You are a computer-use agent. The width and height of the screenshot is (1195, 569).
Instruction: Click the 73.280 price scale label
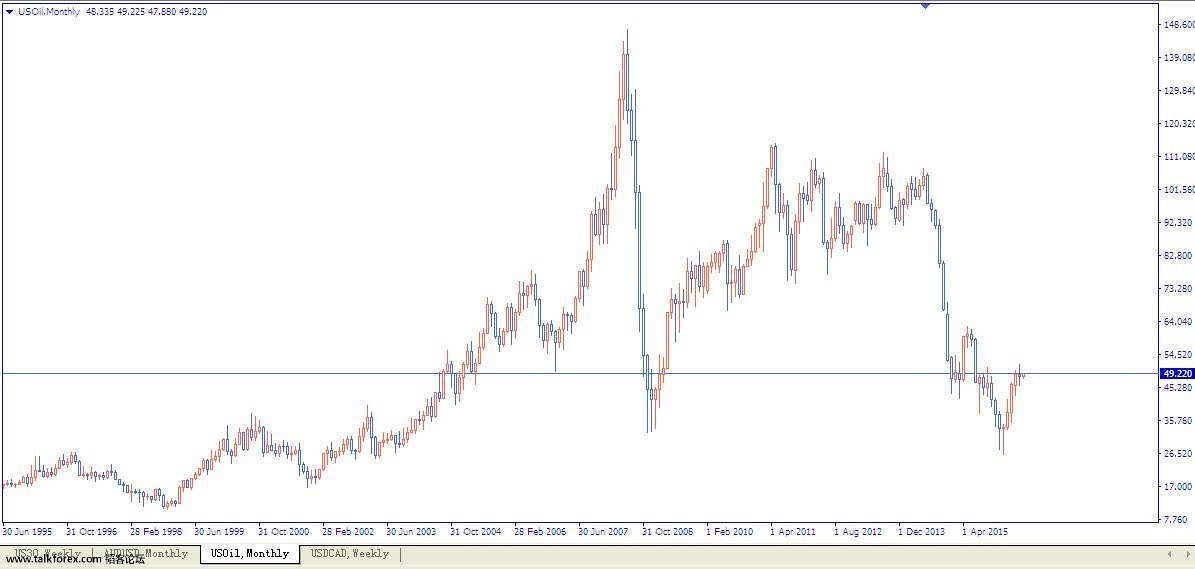1178,289
